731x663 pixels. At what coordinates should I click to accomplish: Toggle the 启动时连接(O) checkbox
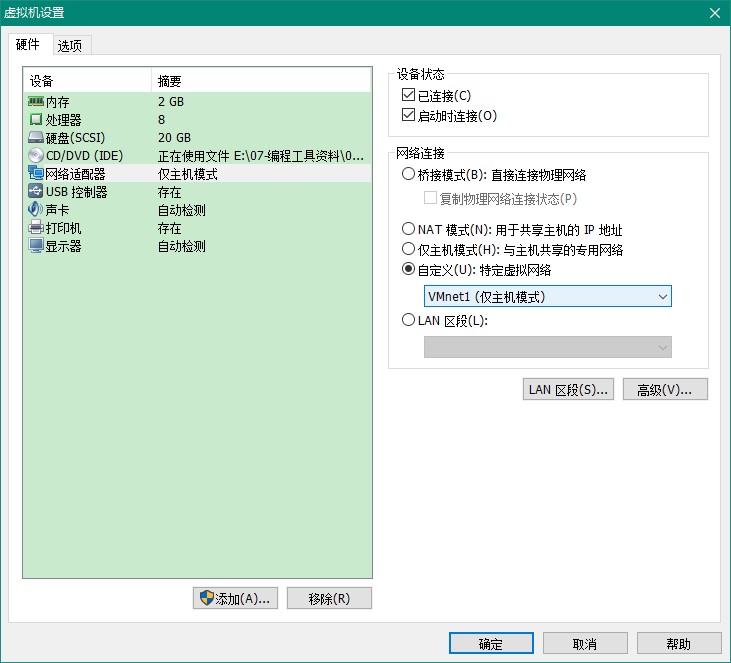click(x=408, y=115)
